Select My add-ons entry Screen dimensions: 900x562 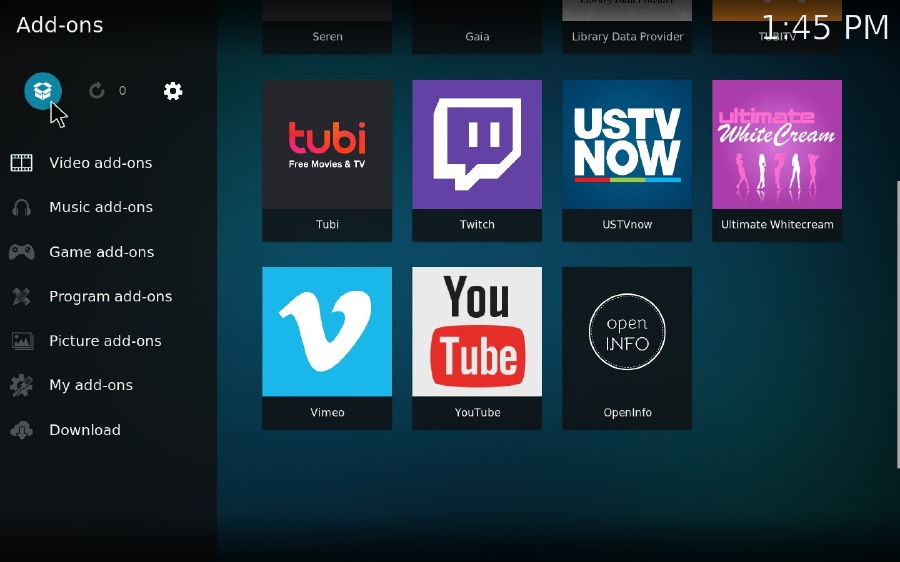click(91, 385)
